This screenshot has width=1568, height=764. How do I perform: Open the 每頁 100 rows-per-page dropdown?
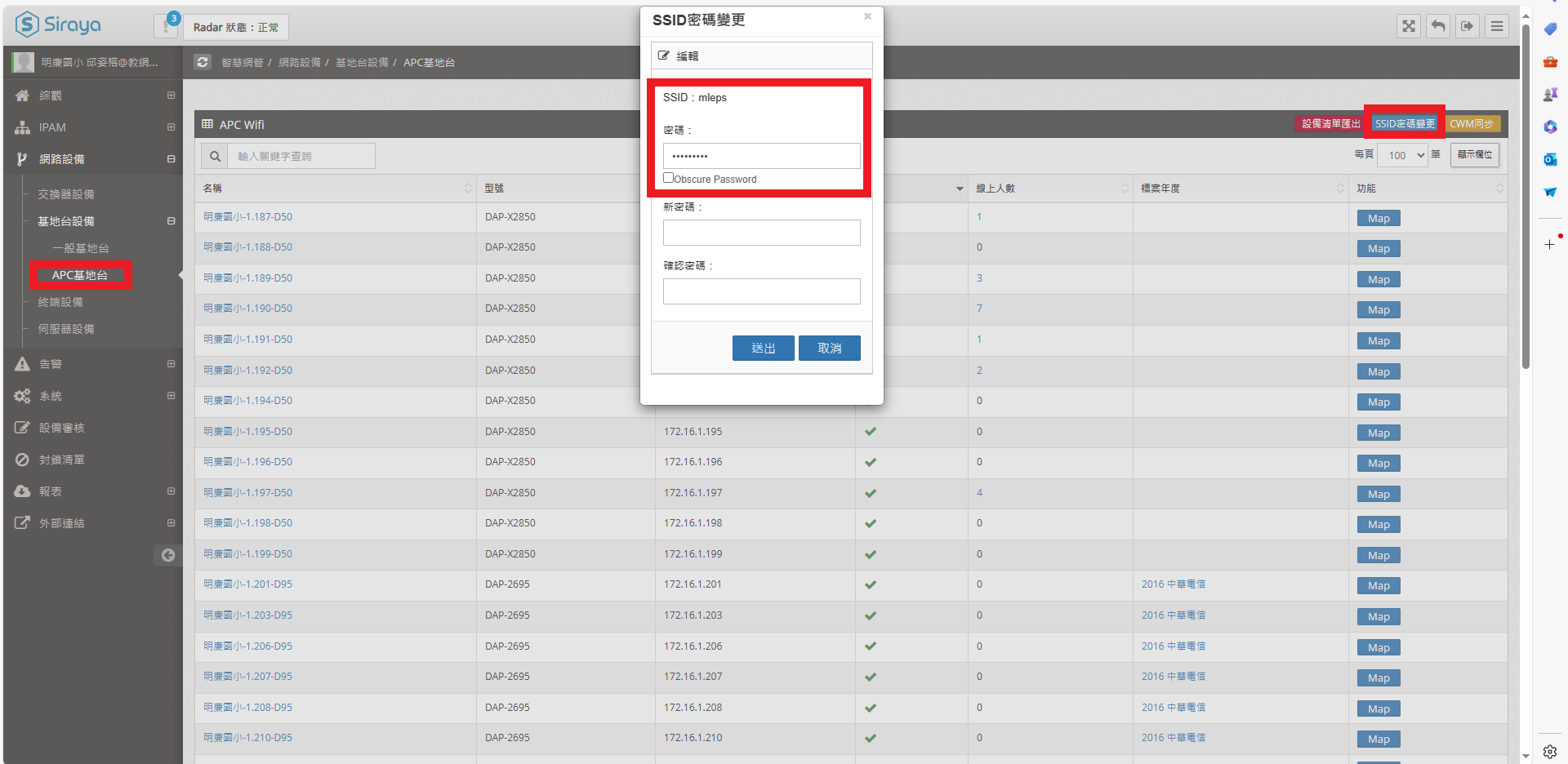pyautogui.click(x=1402, y=155)
